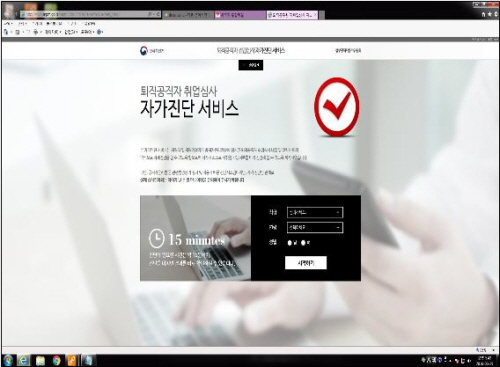The width and height of the screenshot is (500, 367).
Task: Click the right-side header menu link
Action: tap(348, 51)
